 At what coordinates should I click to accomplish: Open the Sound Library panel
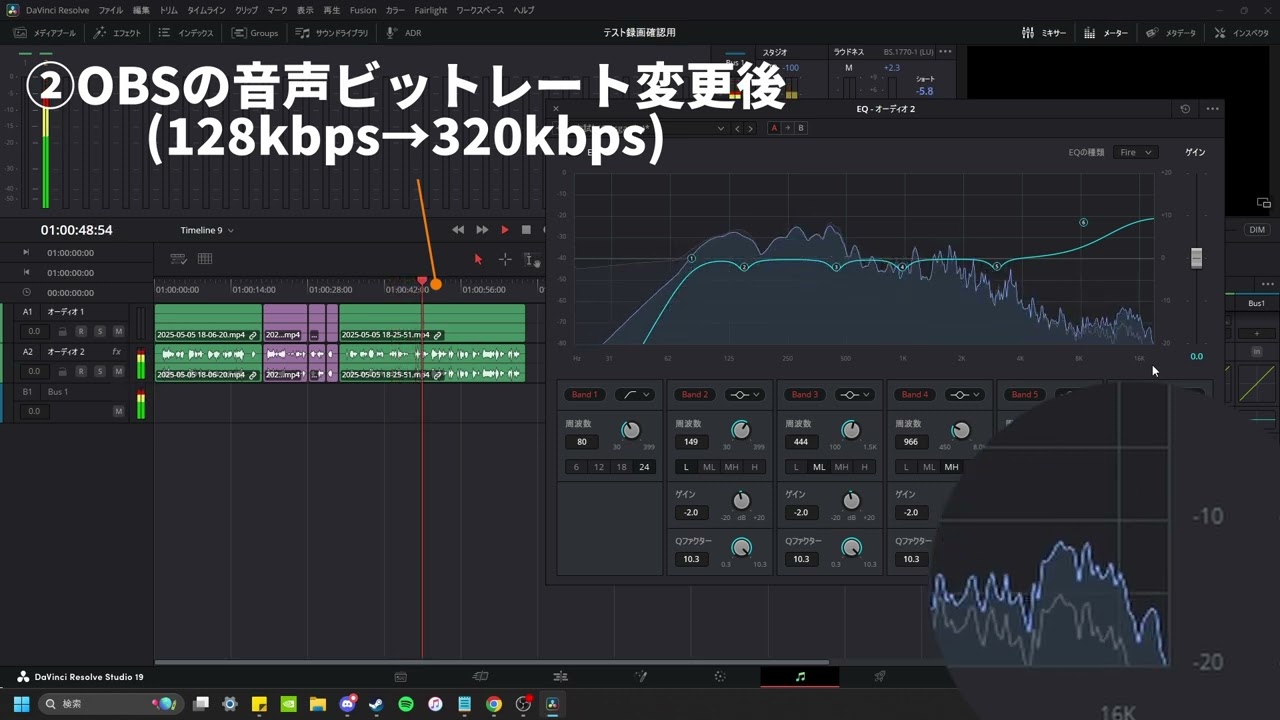tap(332, 33)
